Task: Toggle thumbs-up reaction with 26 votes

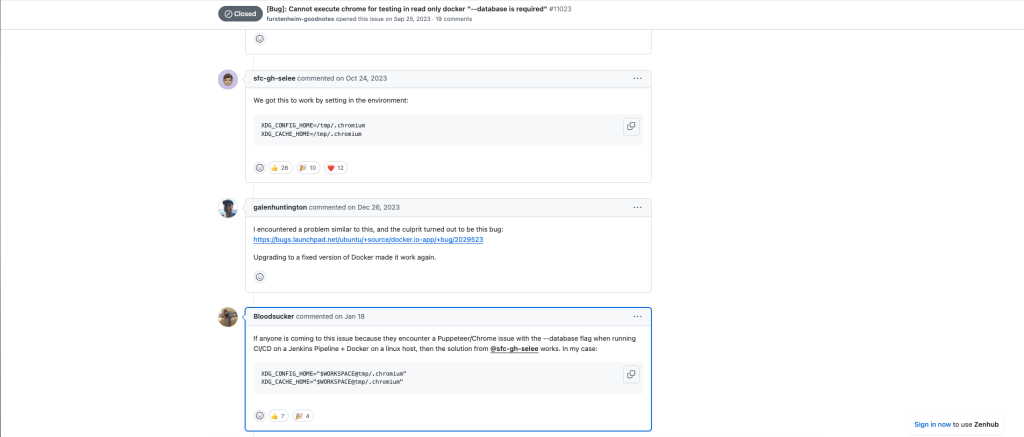Action: pyautogui.click(x=280, y=168)
